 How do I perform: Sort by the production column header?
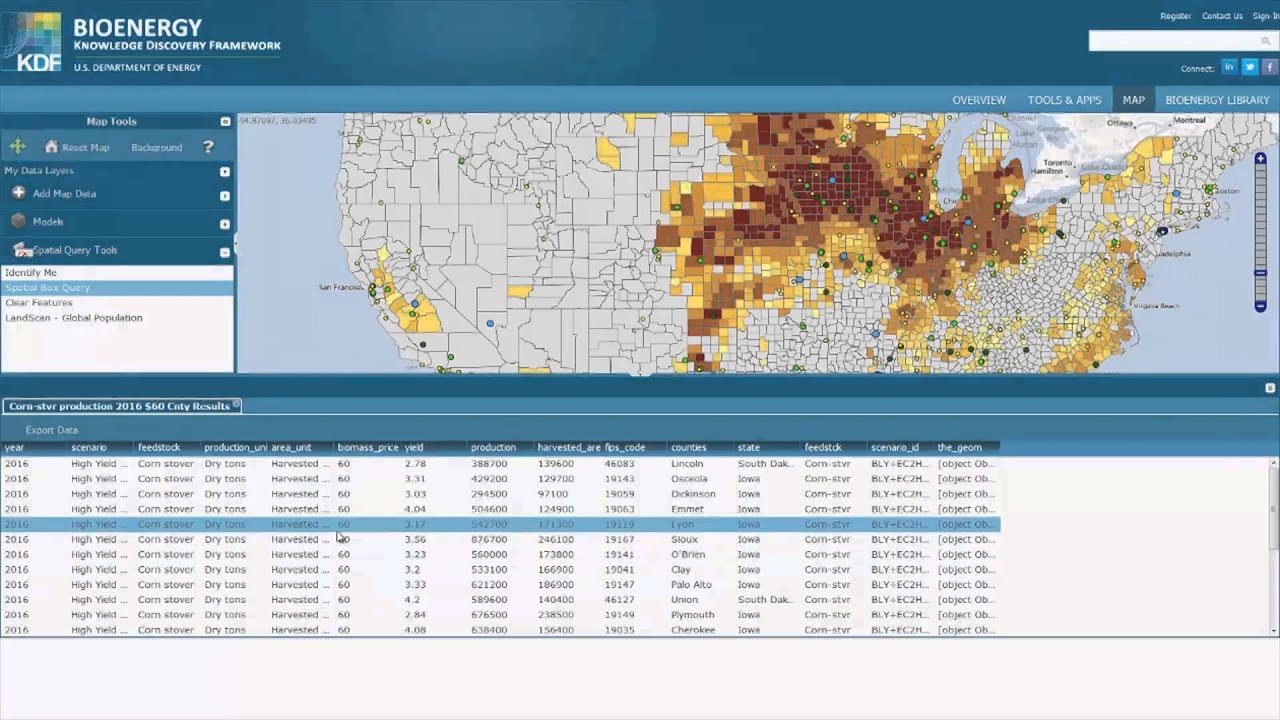[501, 447]
